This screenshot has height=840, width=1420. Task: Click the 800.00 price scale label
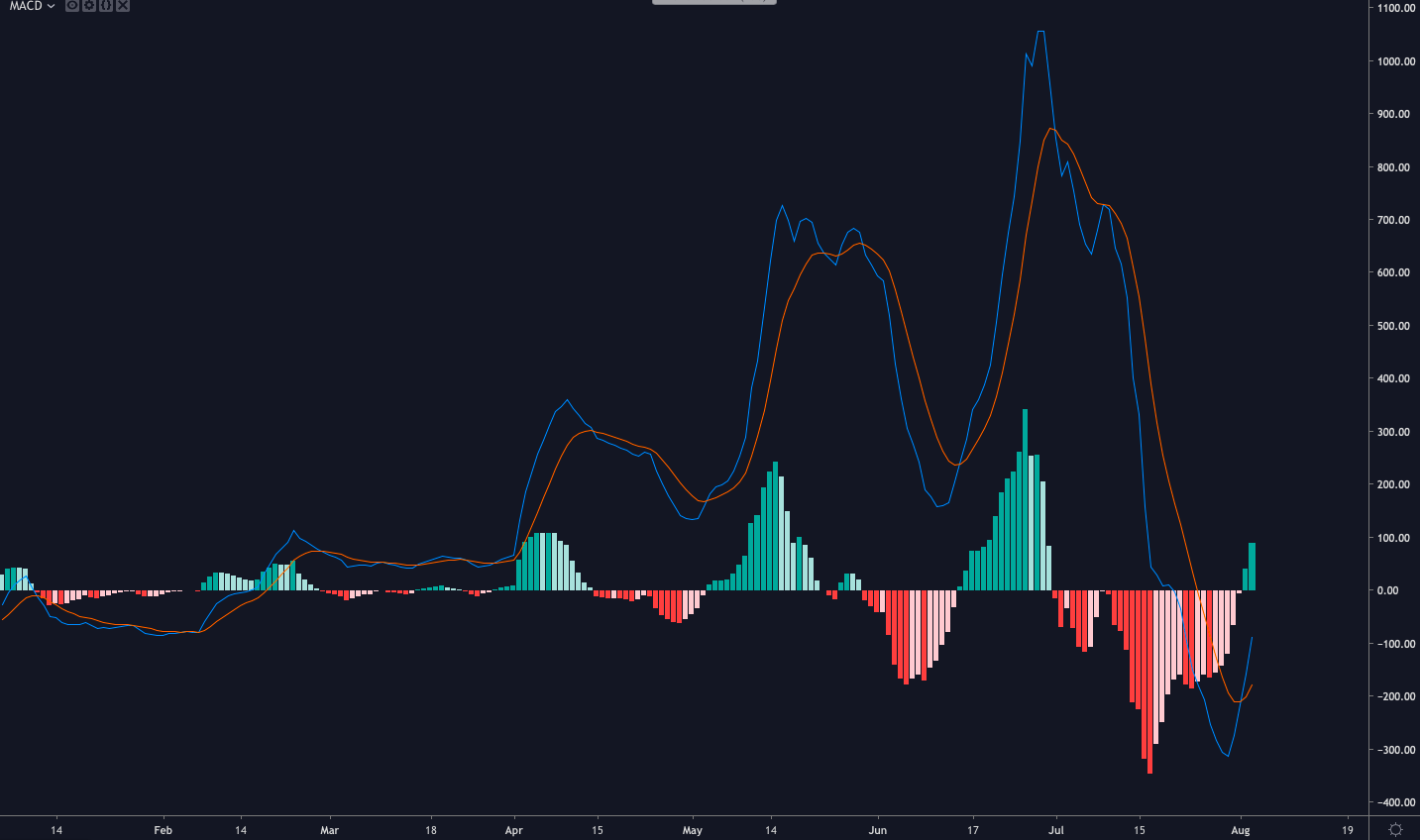[1393, 167]
